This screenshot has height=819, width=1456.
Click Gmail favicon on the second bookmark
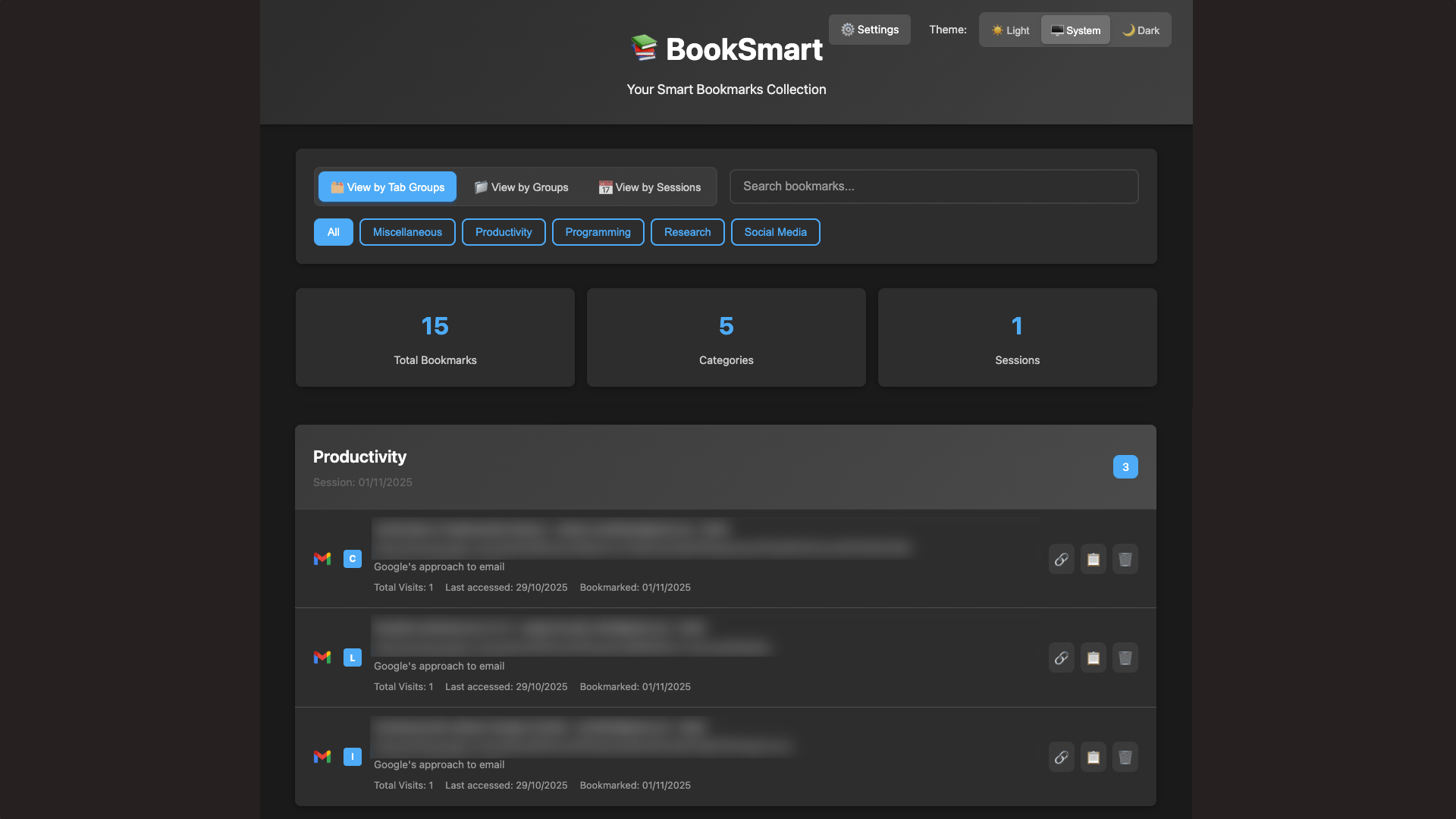322,657
